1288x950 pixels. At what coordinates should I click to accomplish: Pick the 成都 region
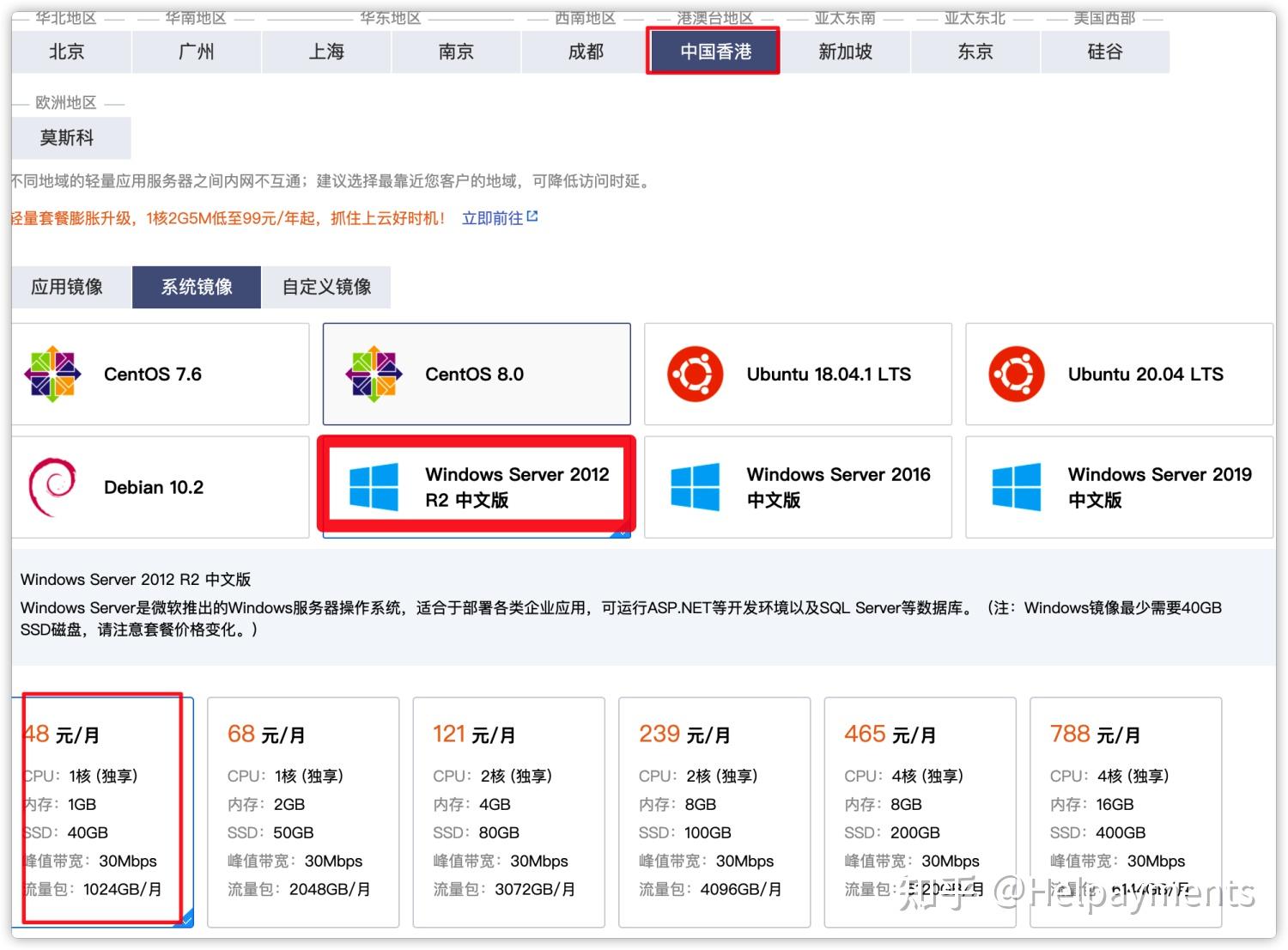[586, 52]
